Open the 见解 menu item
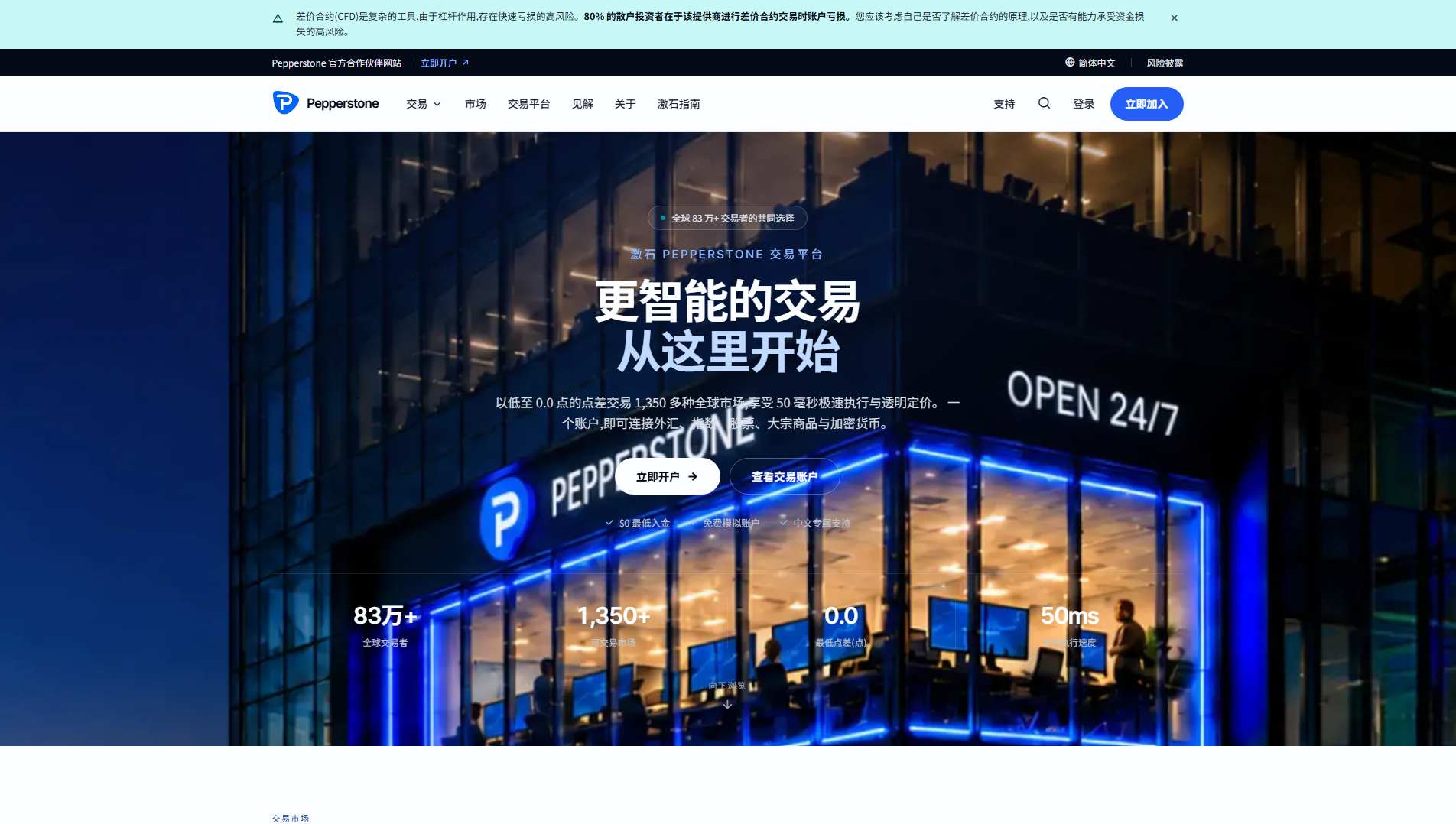Image resolution: width=1456 pixels, height=824 pixels. click(x=582, y=104)
